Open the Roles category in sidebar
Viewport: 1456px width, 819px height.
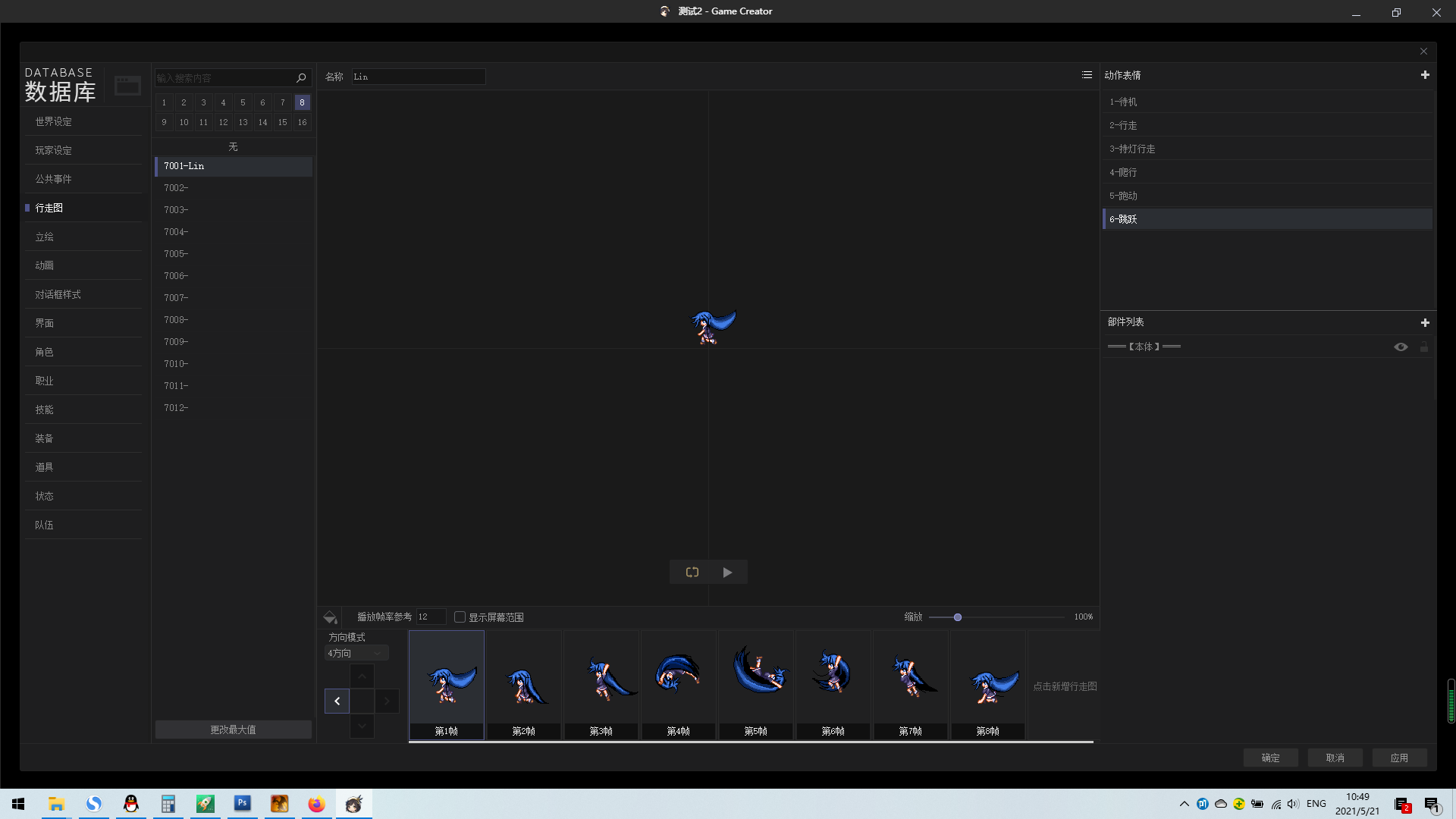(83, 352)
